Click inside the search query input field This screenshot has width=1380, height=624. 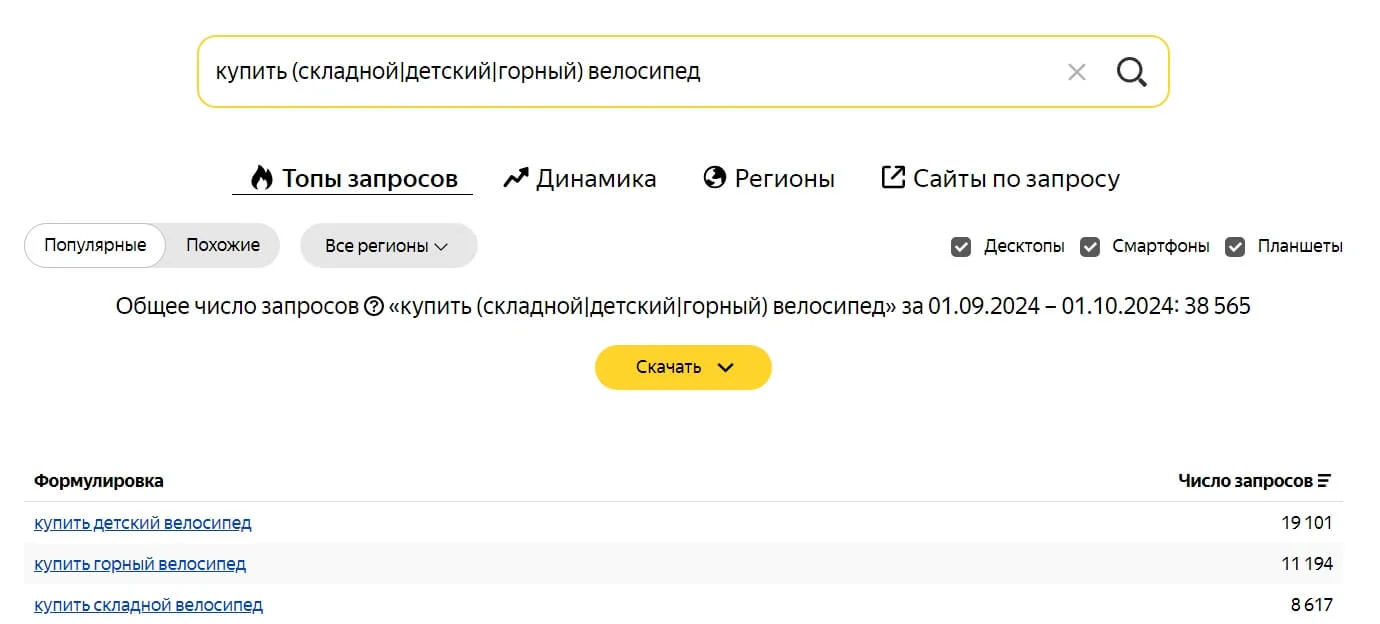tap(600, 72)
